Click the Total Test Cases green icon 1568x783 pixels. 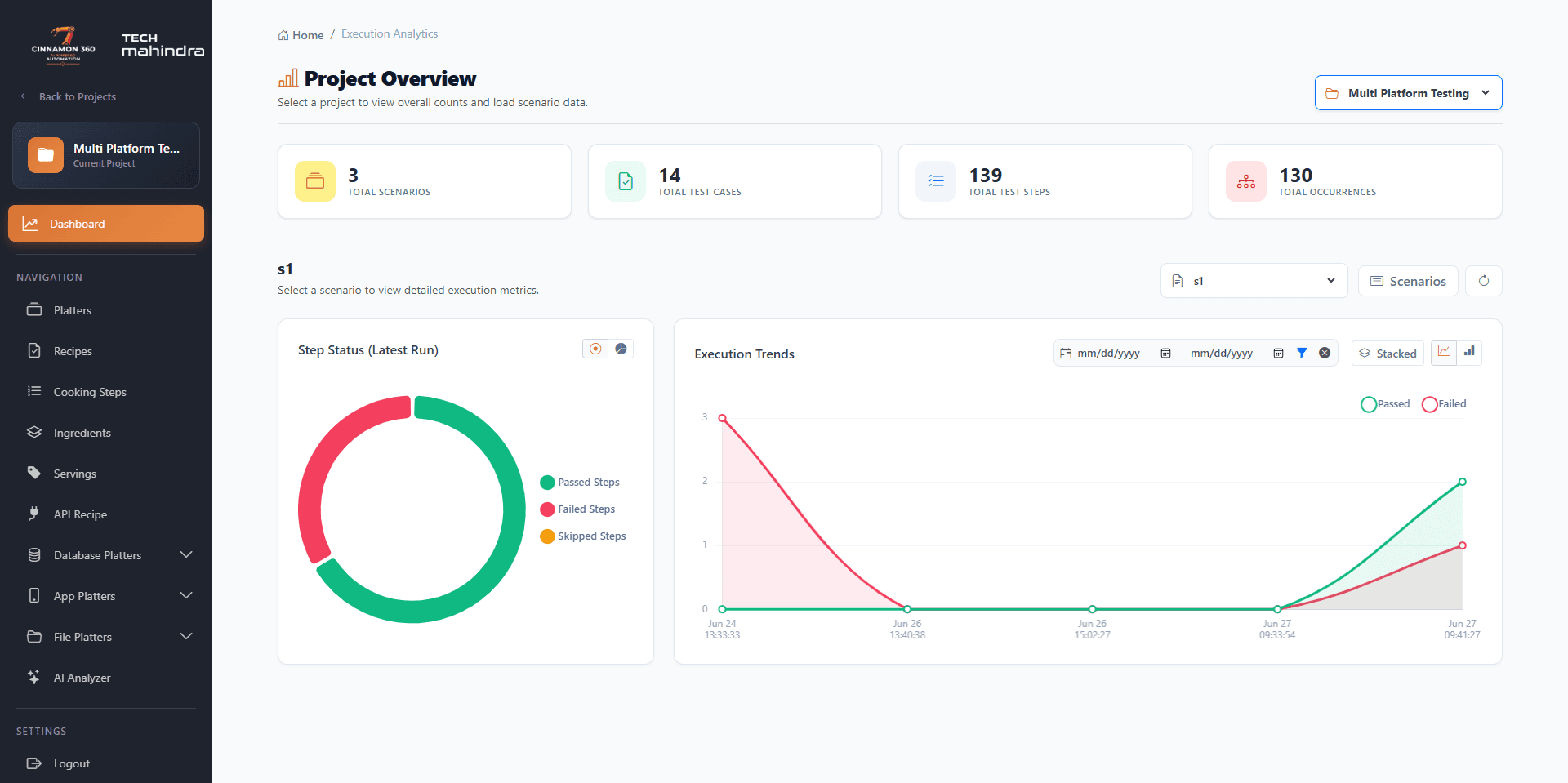pyautogui.click(x=626, y=181)
